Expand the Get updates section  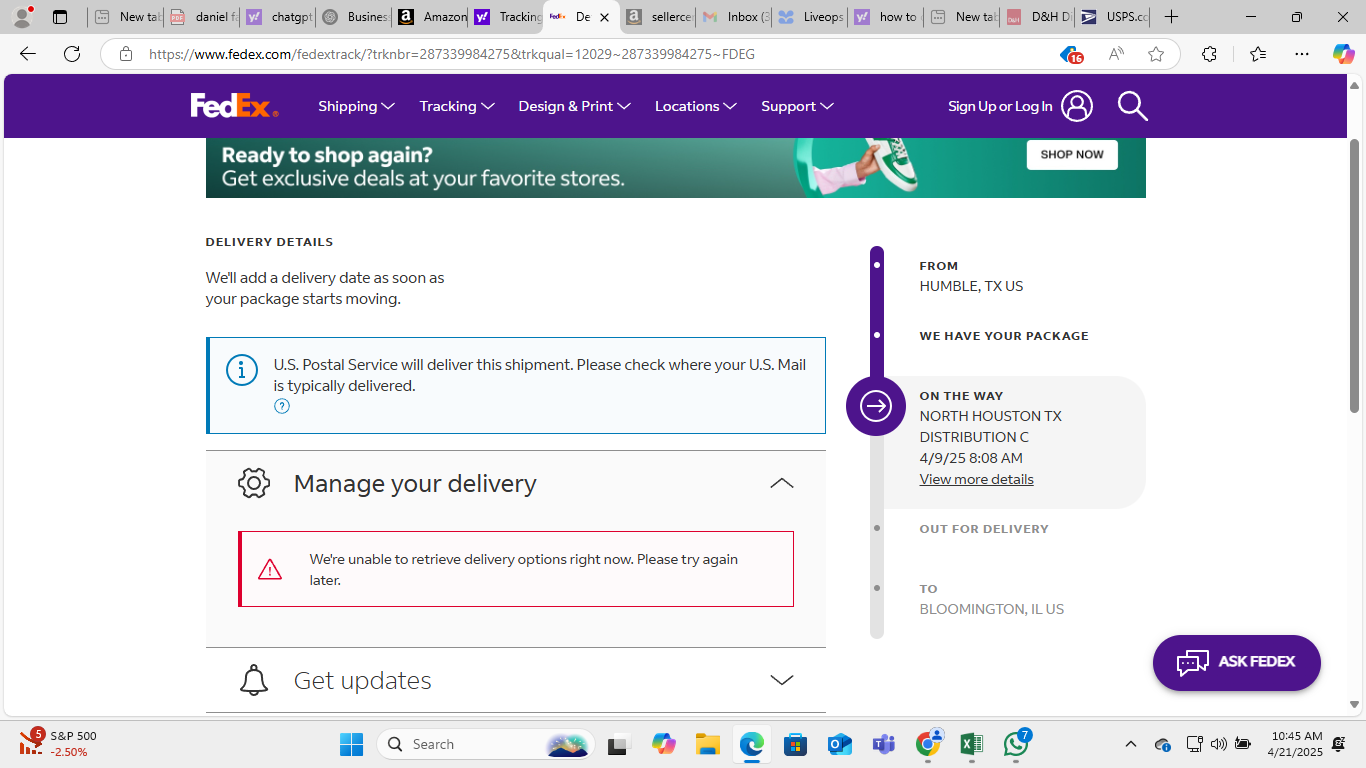[782, 680]
